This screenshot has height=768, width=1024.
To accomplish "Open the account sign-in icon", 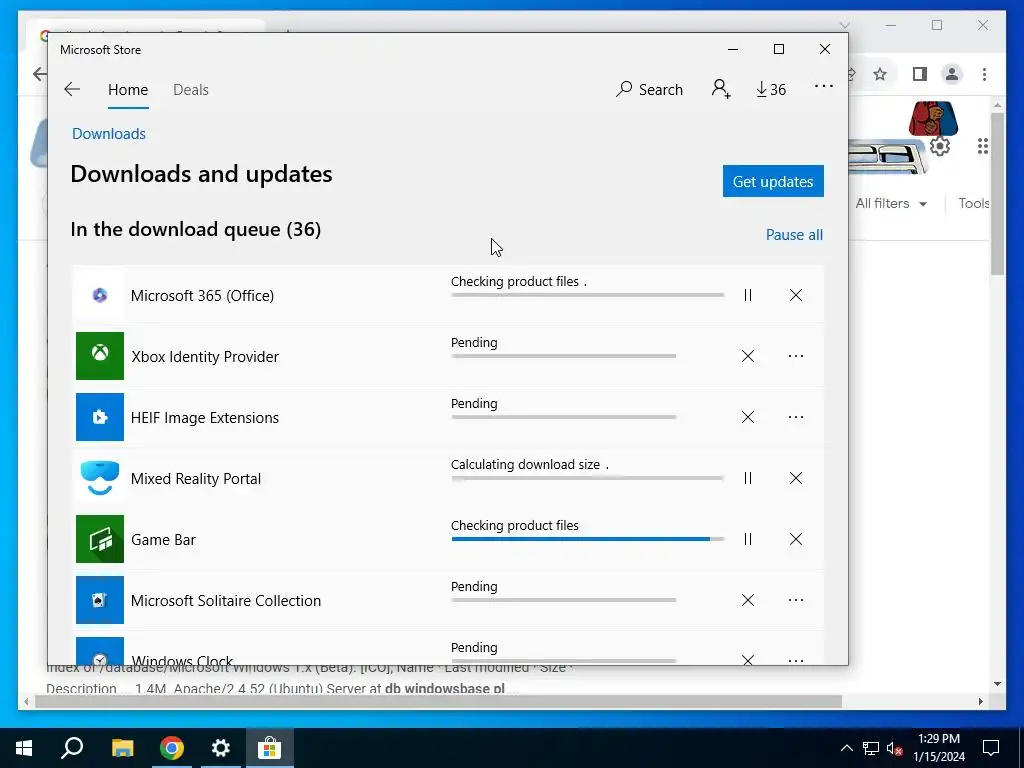I will [x=721, y=89].
